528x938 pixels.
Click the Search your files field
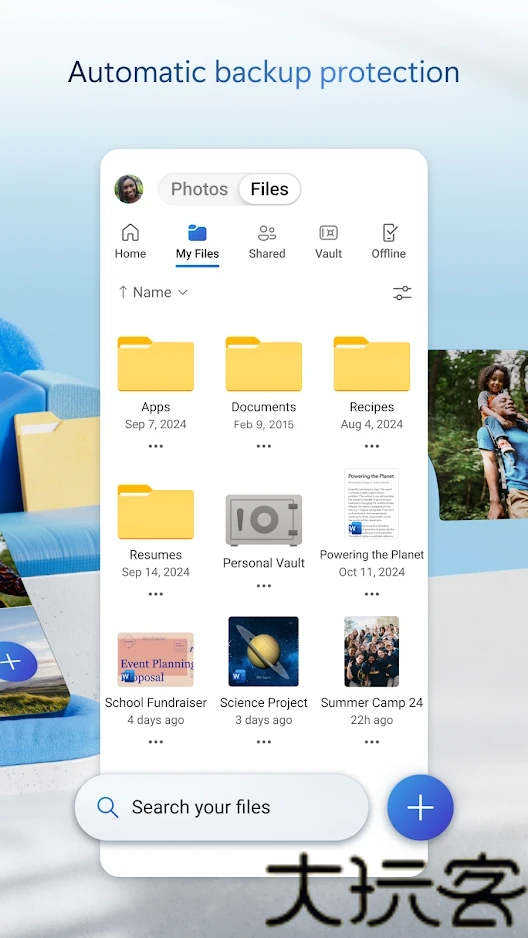(x=222, y=807)
